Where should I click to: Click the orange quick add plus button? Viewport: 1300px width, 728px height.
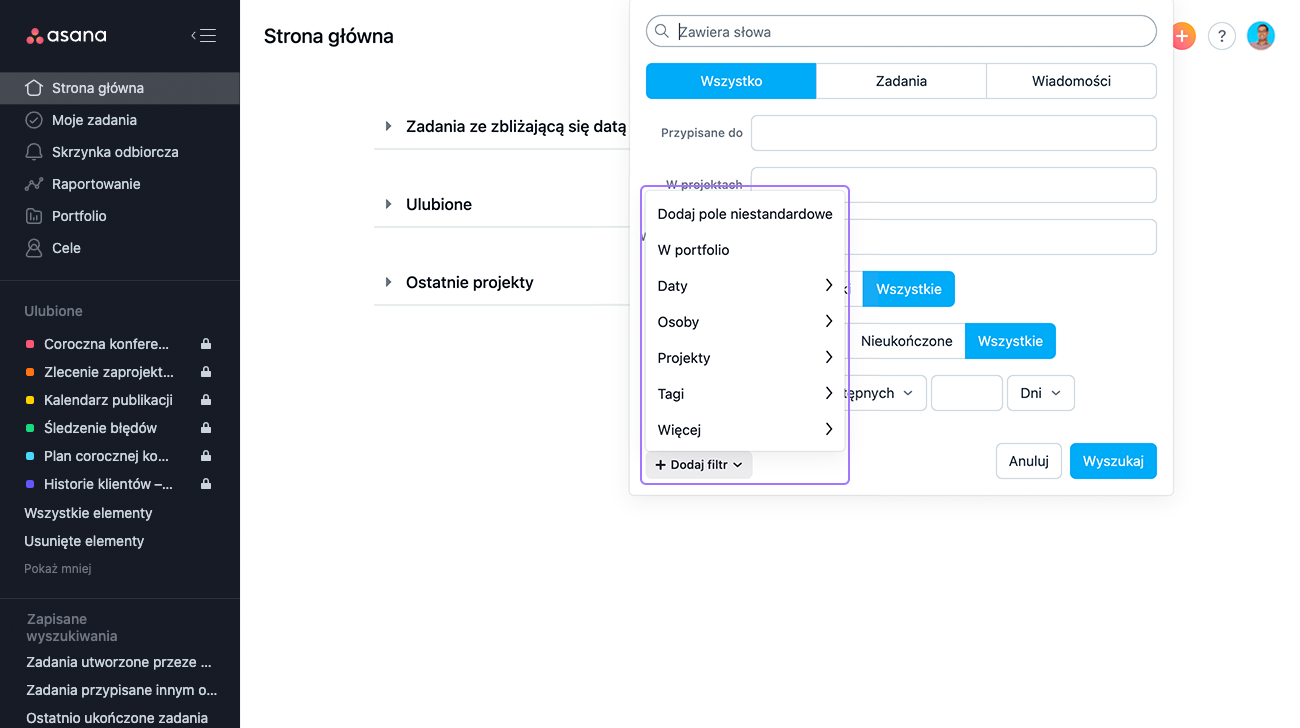pos(1183,36)
